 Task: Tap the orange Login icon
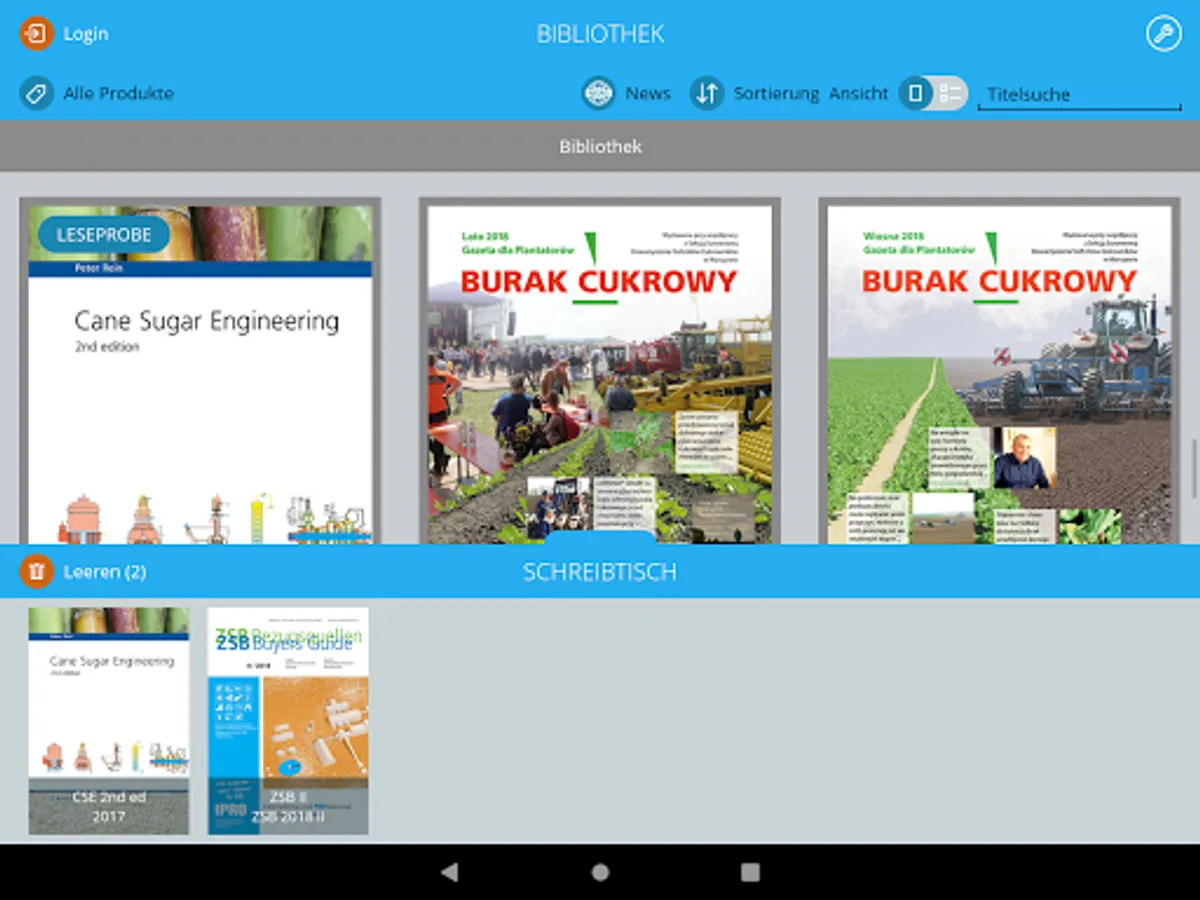37,34
